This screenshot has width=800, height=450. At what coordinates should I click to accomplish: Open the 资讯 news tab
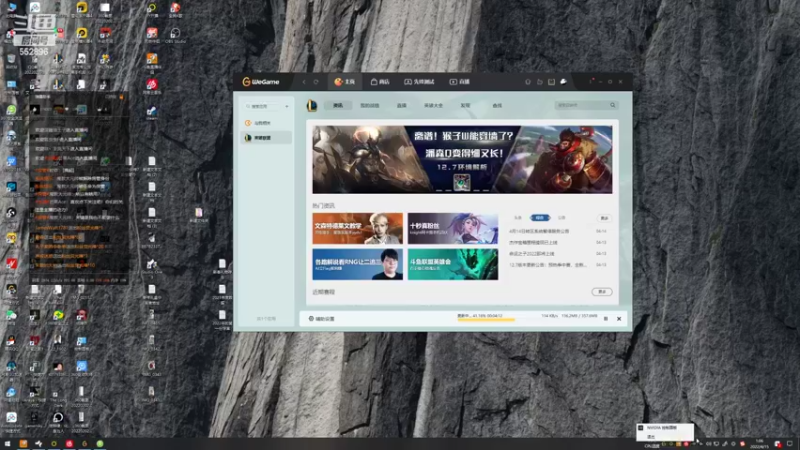[x=338, y=106]
